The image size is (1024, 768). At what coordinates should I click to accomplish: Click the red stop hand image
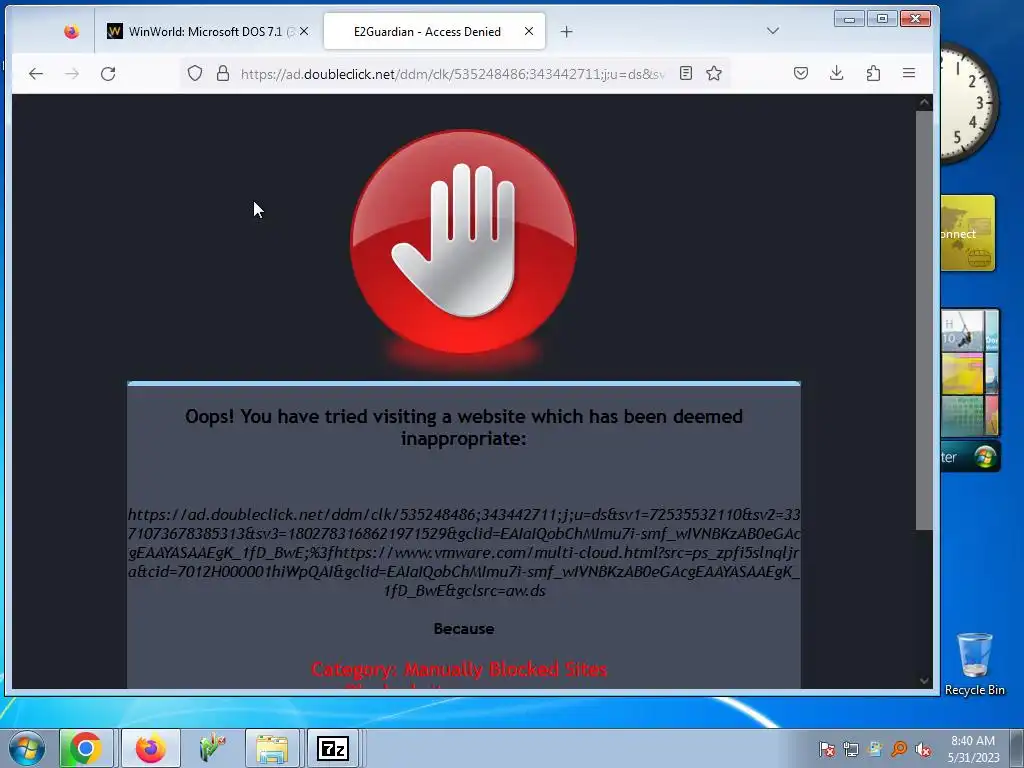(463, 242)
